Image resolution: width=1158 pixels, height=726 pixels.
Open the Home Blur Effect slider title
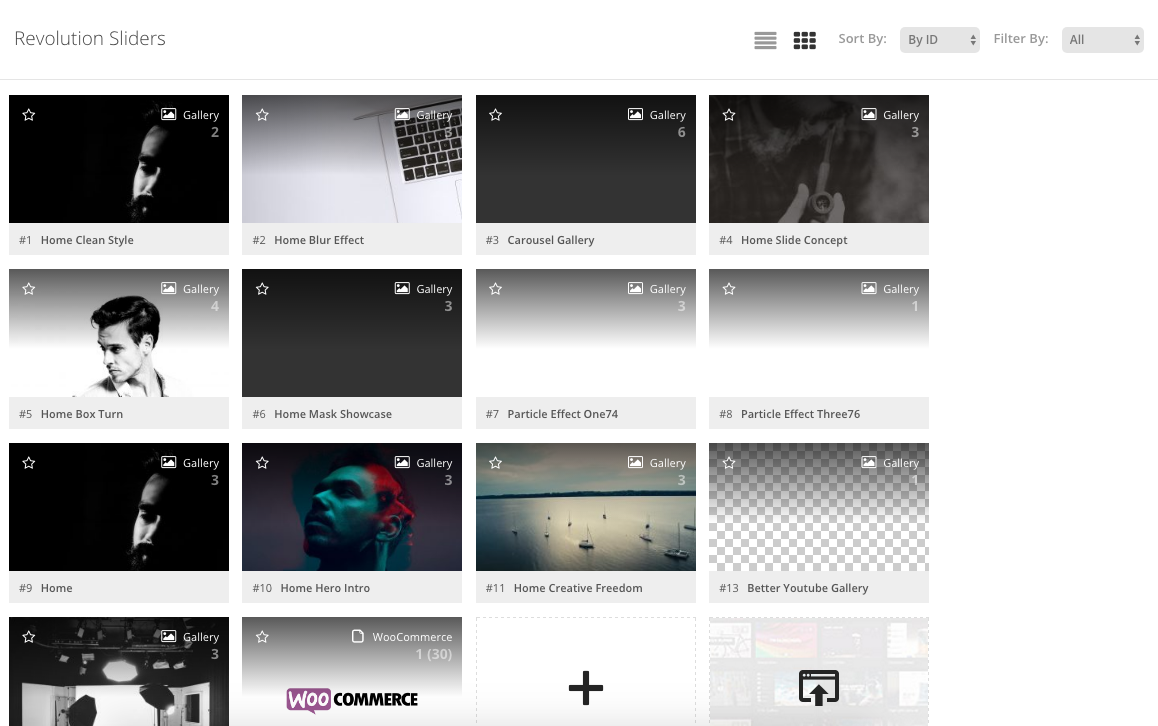coord(319,240)
